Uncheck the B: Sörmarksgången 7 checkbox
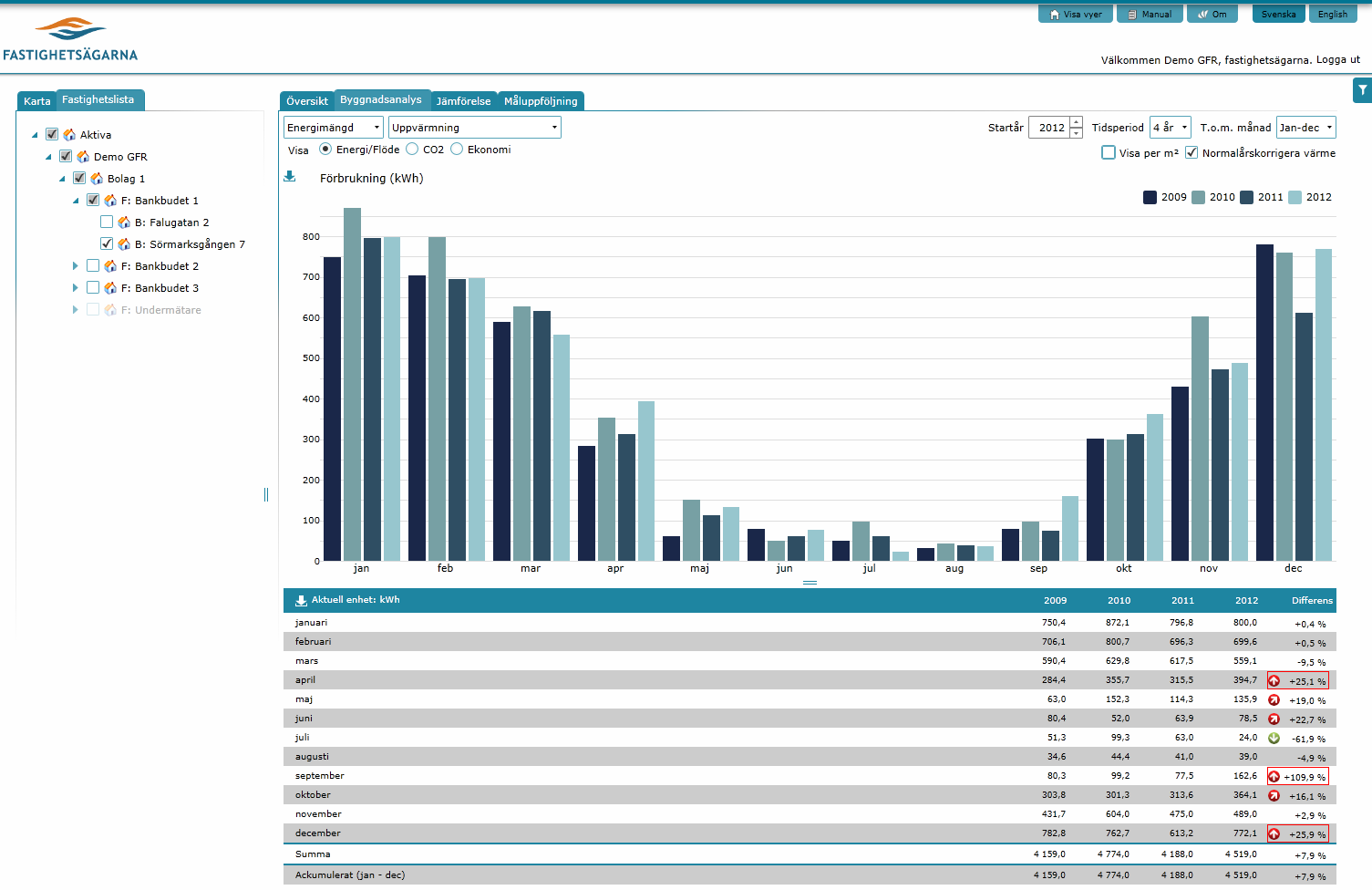The height and width of the screenshot is (890, 1372). [x=107, y=243]
